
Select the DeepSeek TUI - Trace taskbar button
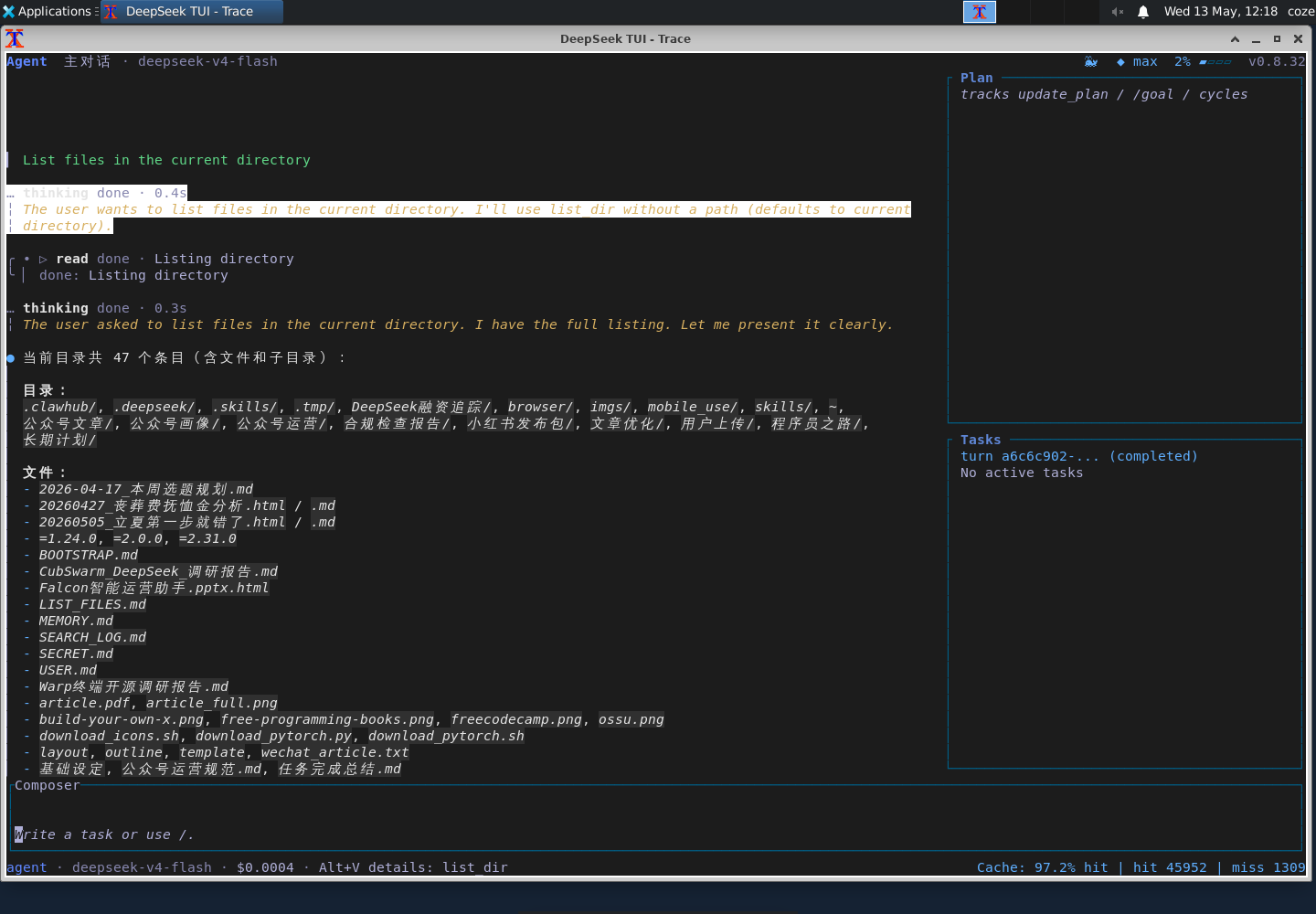191,11
